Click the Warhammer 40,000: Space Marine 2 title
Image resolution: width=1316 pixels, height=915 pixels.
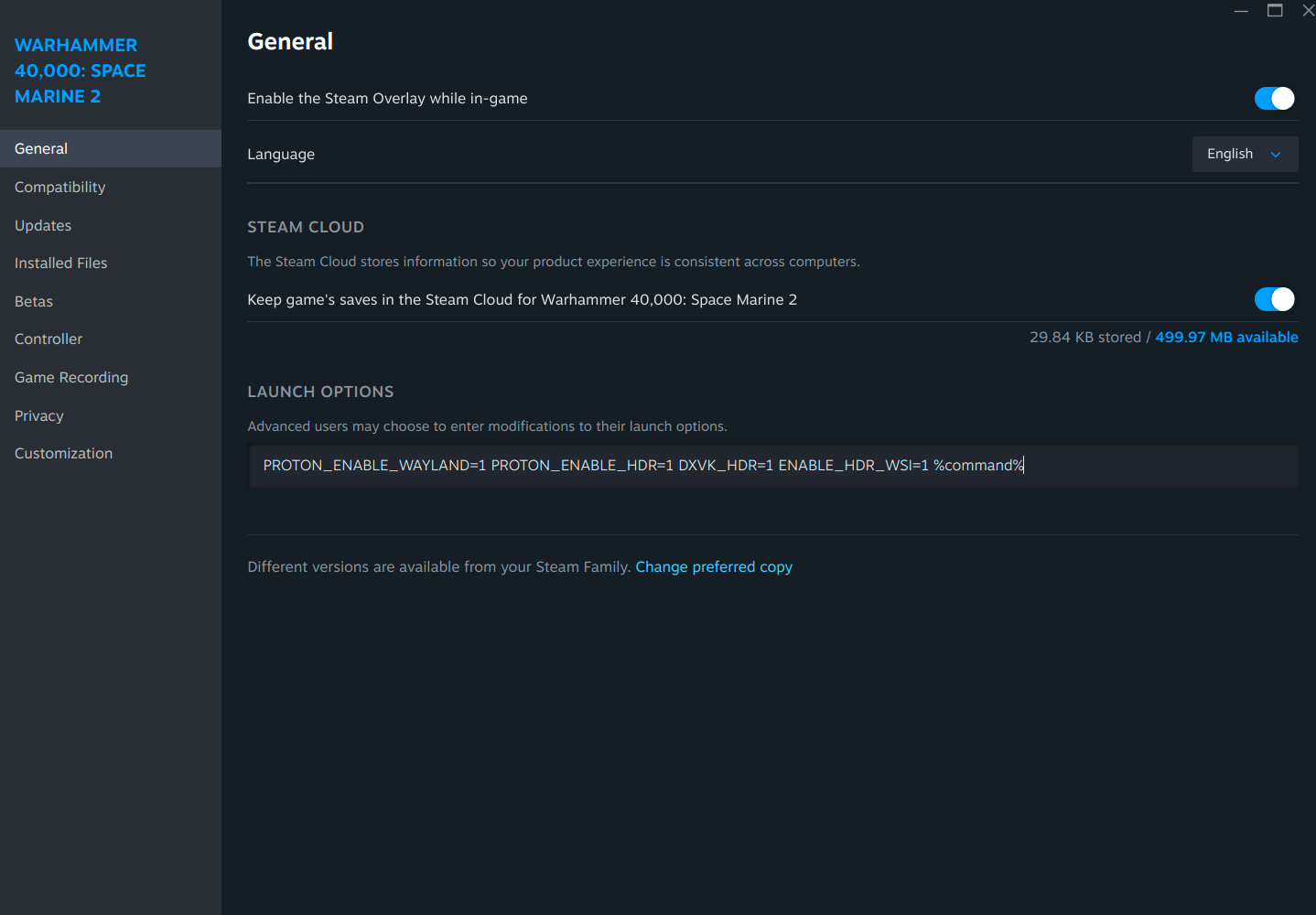(81, 70)
